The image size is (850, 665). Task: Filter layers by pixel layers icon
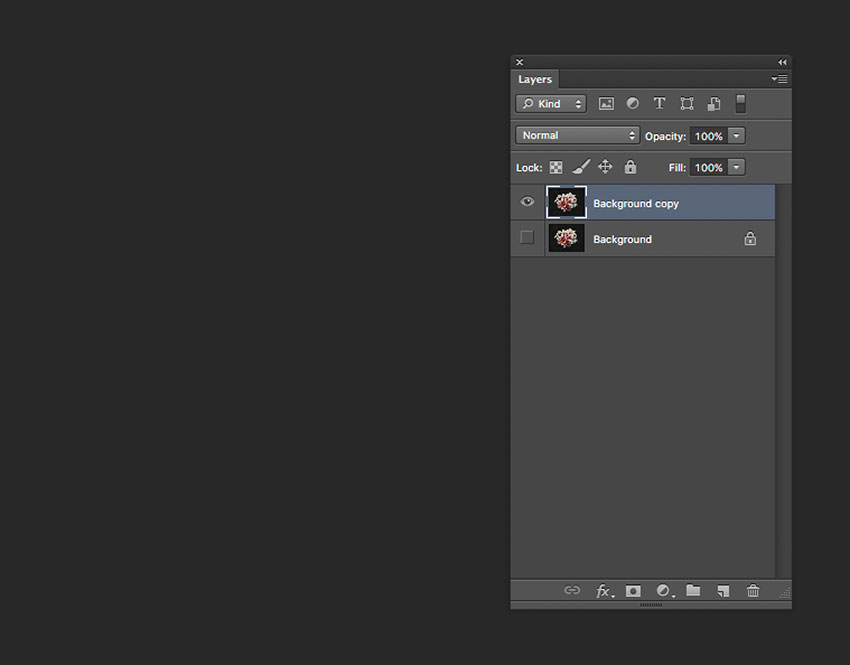click(x=606, y=103)
